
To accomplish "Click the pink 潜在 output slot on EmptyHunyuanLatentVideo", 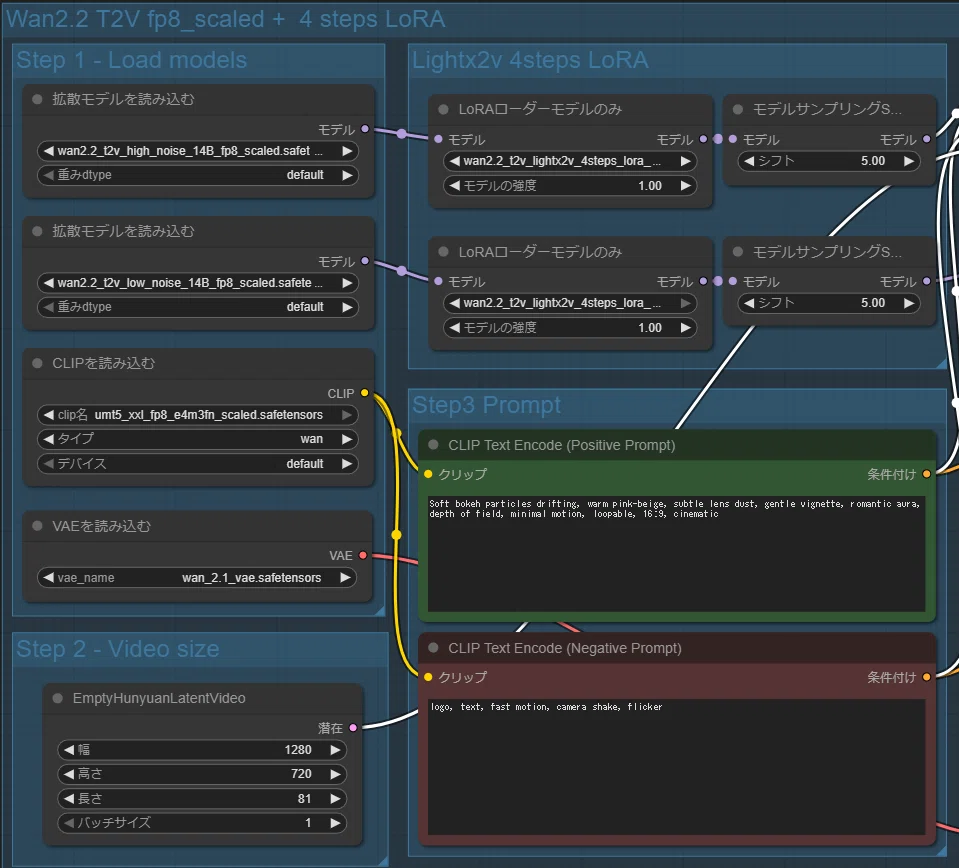I will [x=353, y=727].
